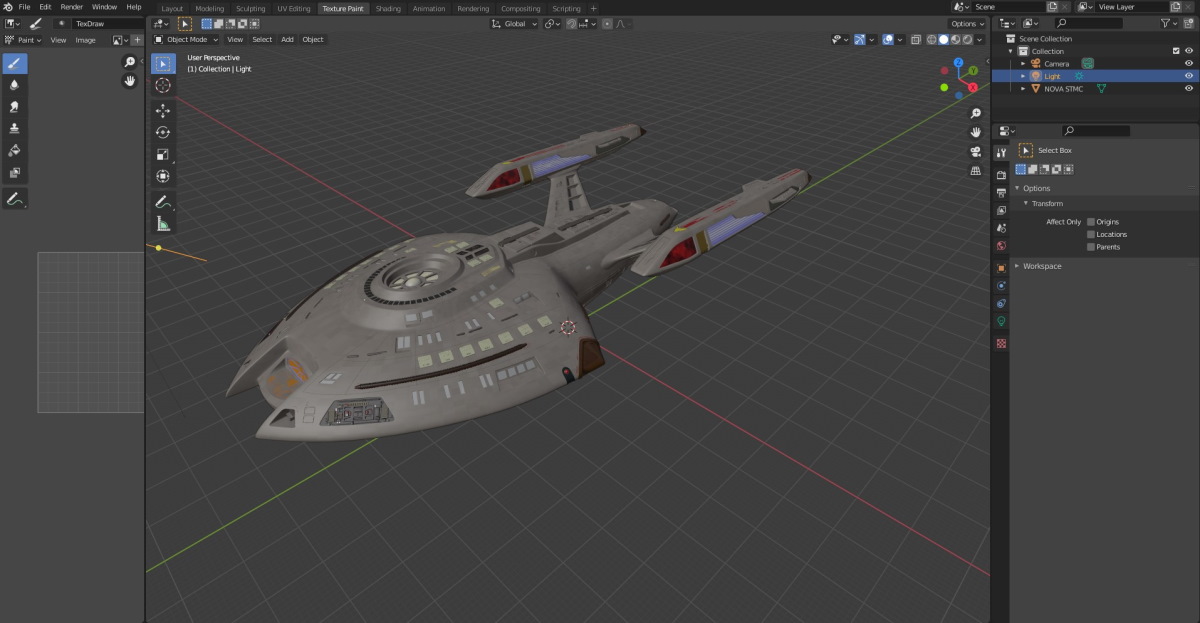Screen dimensions: 1200x623
Task: Open the viewport Add menu
Action: 287,39
